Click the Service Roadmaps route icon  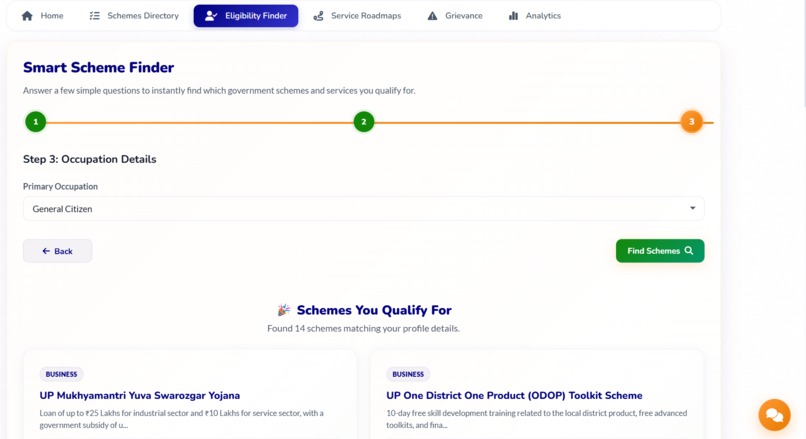point(319,16)
